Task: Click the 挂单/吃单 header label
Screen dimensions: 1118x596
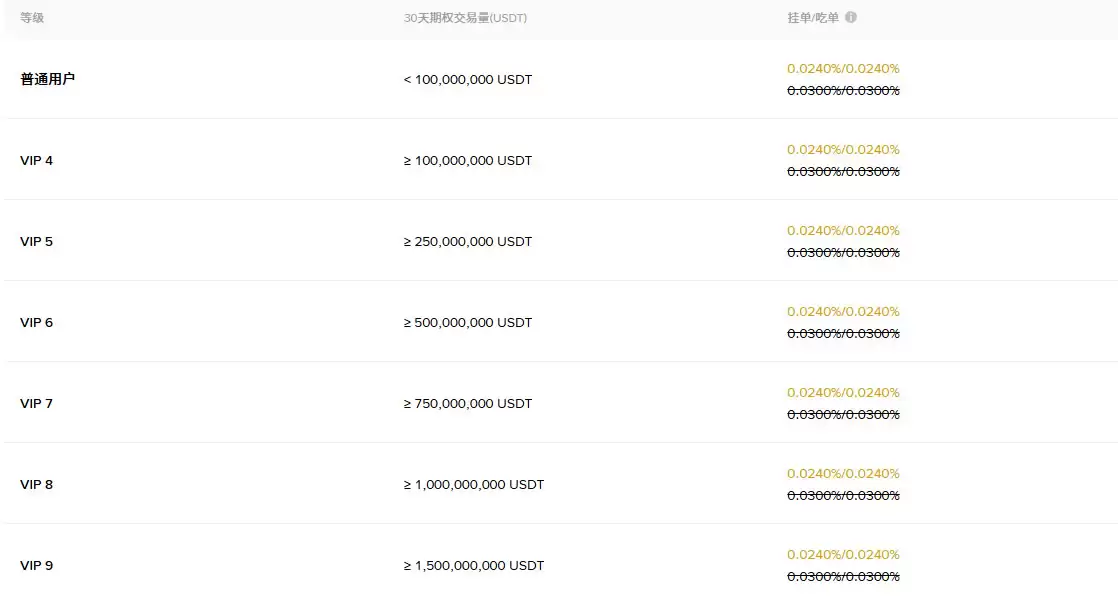Action: (x=813, y=18)
